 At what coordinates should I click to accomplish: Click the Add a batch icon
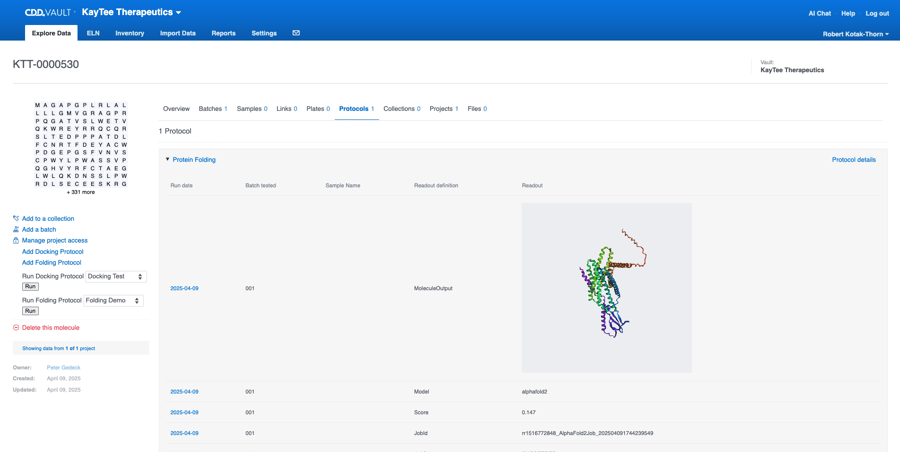click(16, 230)
